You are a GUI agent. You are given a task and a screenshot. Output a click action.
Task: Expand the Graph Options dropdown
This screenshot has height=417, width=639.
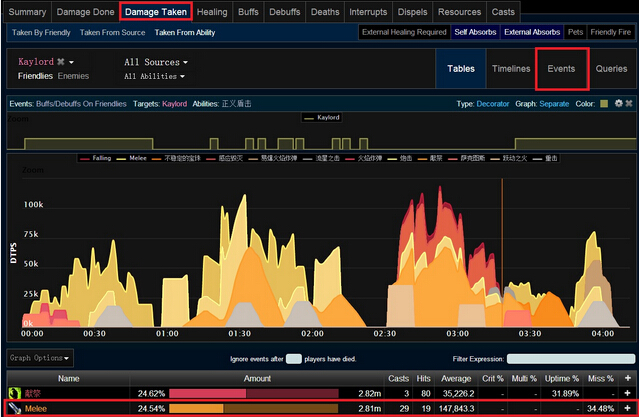40,358
